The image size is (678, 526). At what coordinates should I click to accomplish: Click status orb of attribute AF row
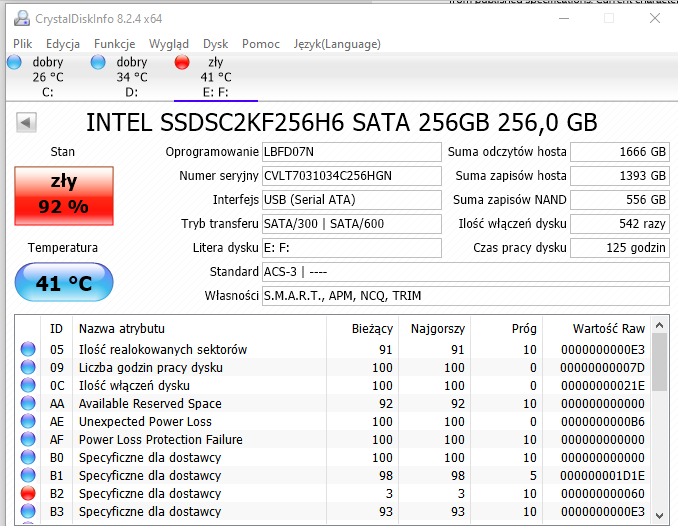point(28,439)
